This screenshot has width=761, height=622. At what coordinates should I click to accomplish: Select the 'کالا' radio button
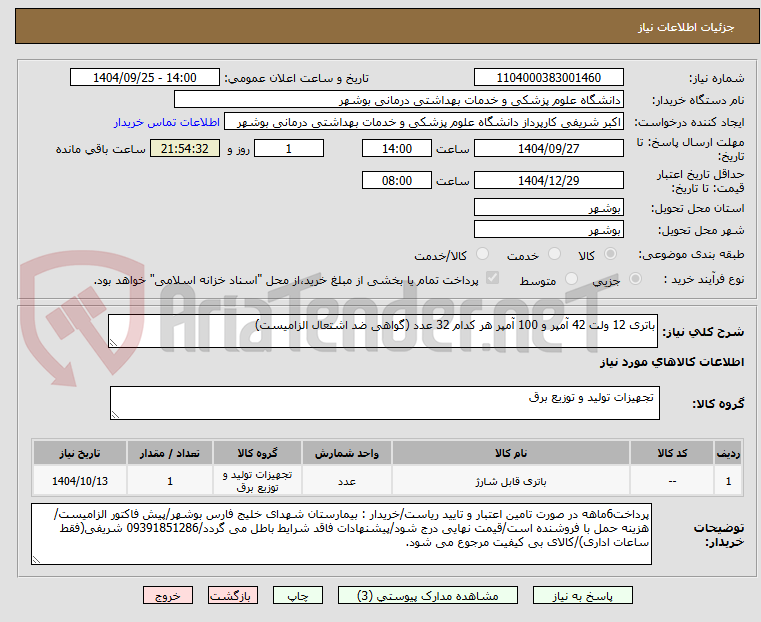611,254
